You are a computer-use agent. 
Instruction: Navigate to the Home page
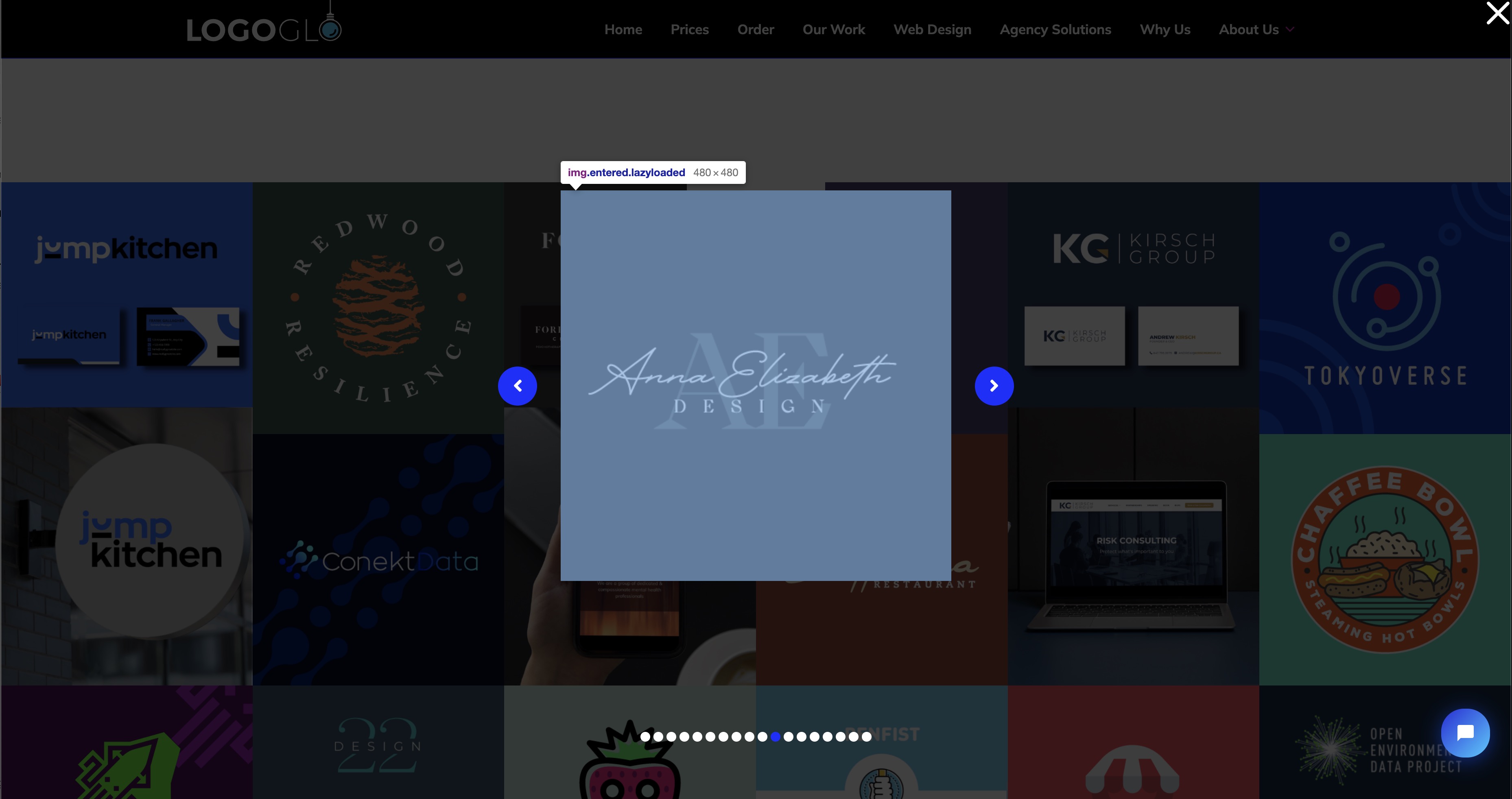(x=623, y=29)
